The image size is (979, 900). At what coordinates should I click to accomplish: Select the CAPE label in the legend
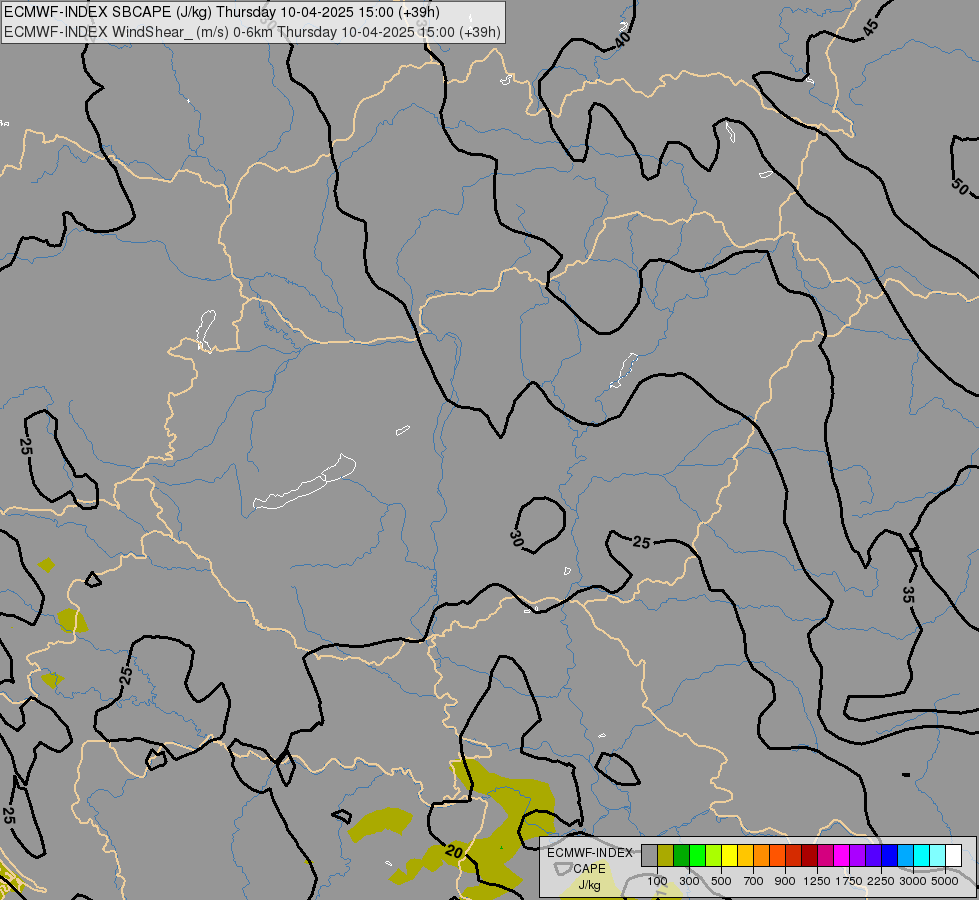[589, 869]
